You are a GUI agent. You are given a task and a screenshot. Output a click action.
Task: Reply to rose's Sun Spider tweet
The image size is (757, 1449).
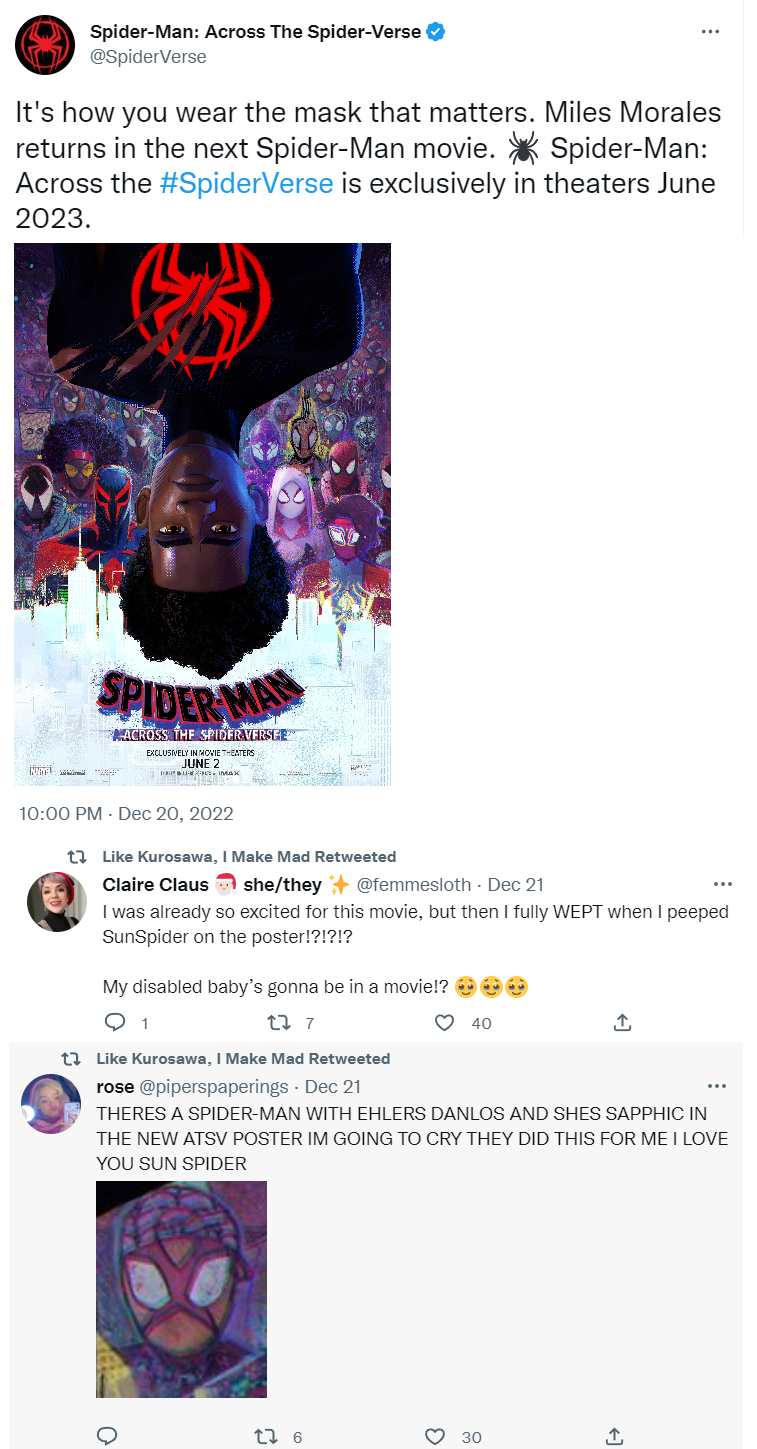pos(108,1436)
